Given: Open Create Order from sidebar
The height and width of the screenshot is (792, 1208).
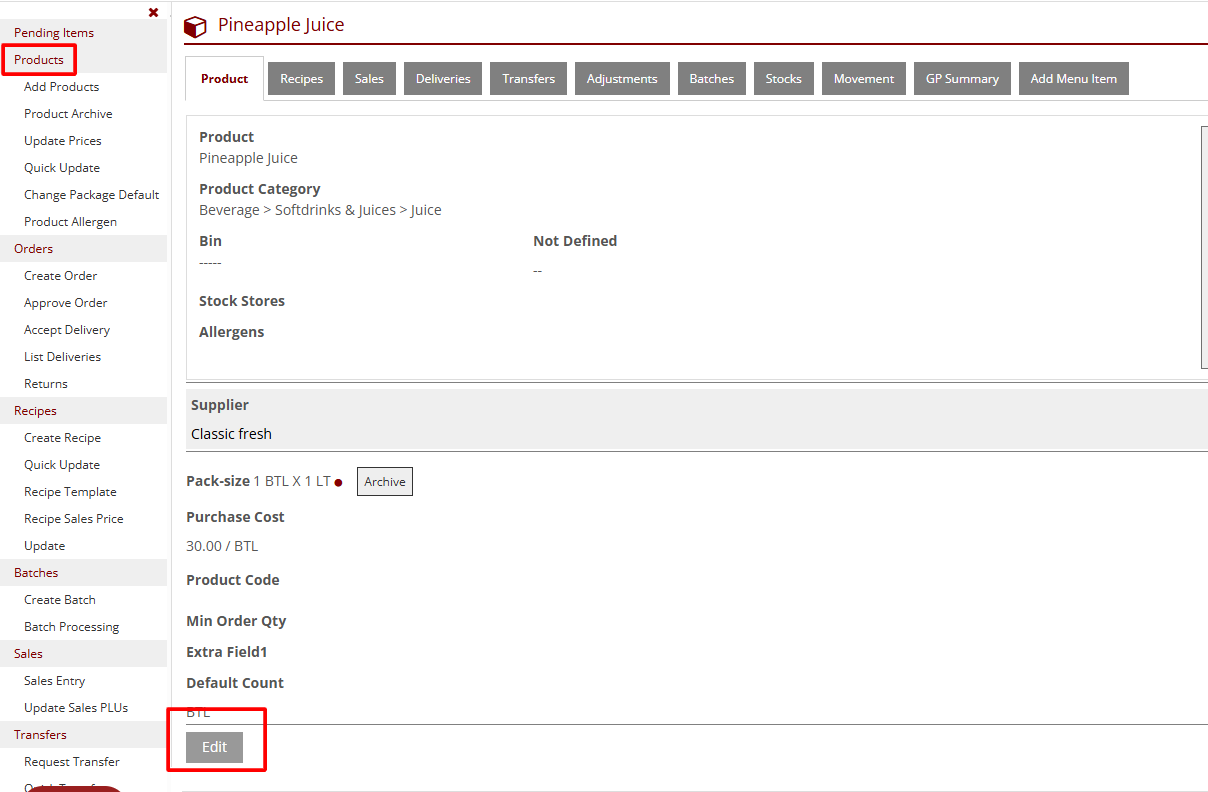Looking at the screenshot, I should (60, 276).
